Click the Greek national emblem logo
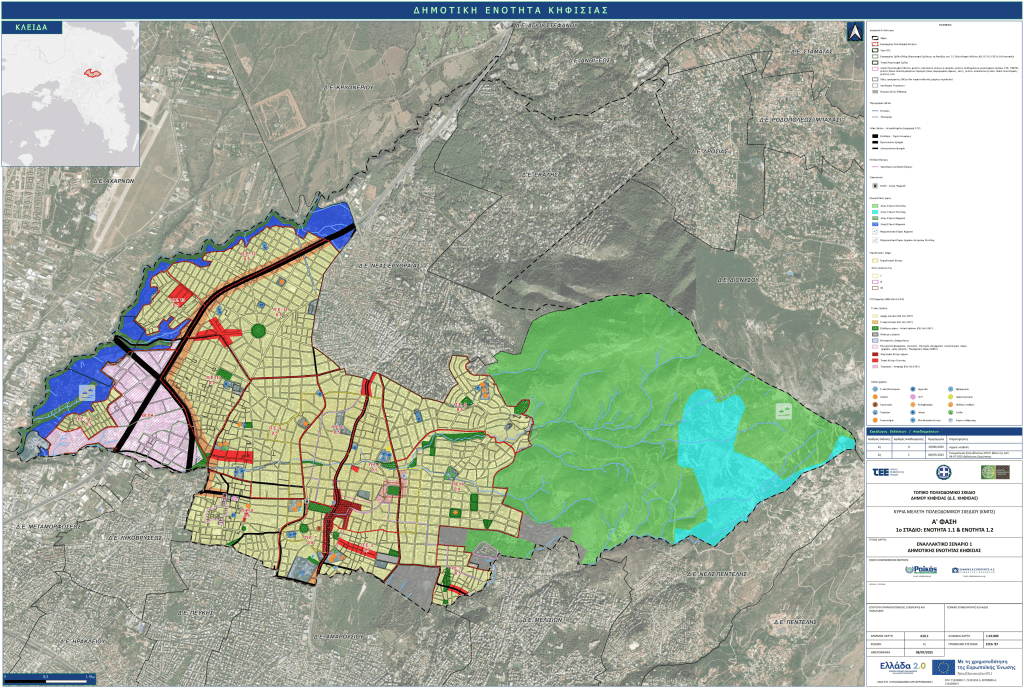The width and height of the screenshot is (1024, 688). pos(943,472)
